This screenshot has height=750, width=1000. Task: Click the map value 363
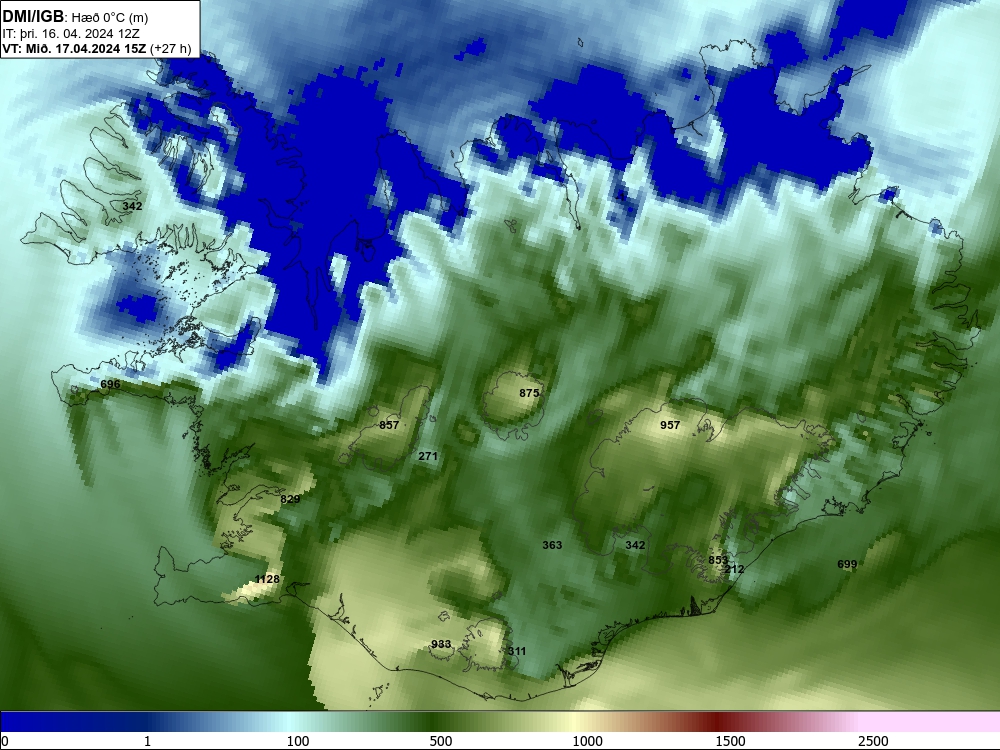tap(552, 545)
